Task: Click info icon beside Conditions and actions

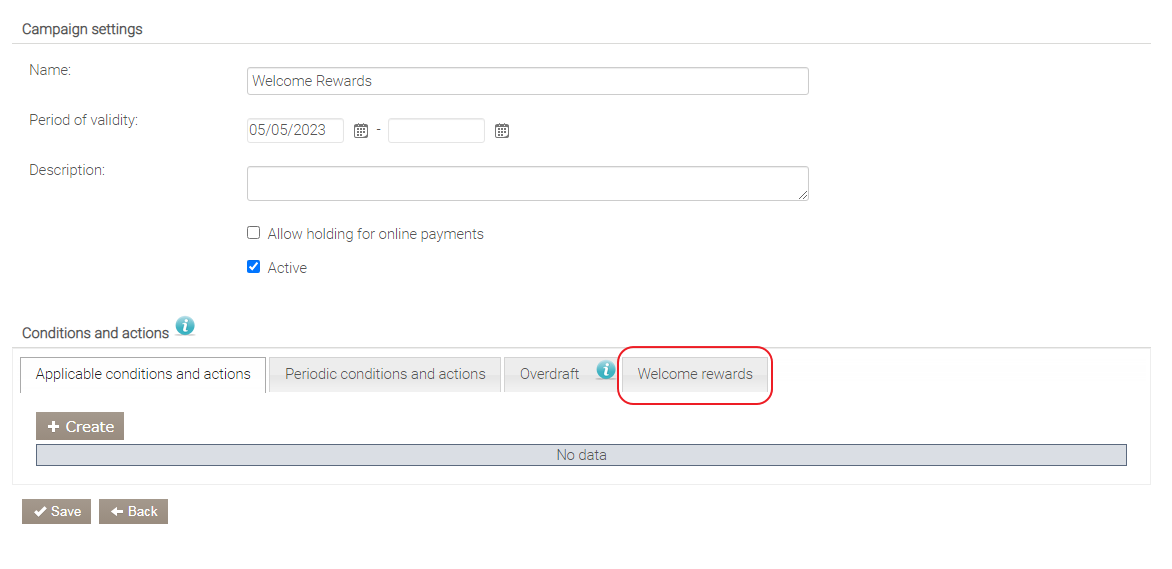Action: coord(185,326)
